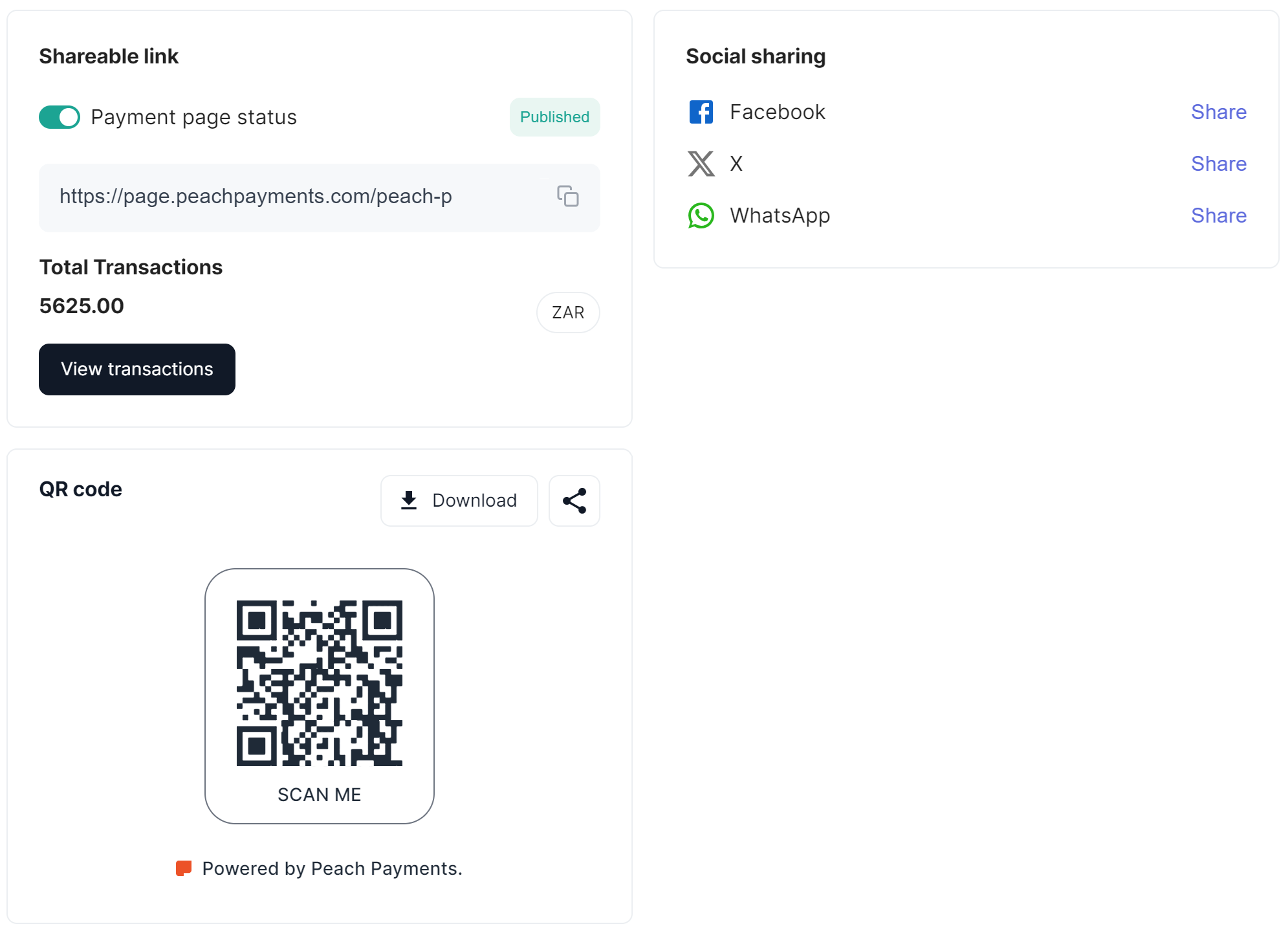The width and height of the screenshot is (1288, 935).
Task: Click the WhatsApp logo icon
Action: click(701, 215)
